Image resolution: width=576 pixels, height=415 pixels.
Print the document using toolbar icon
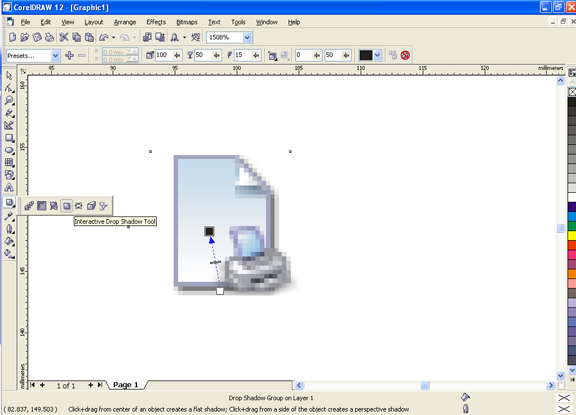pos(49,37)
